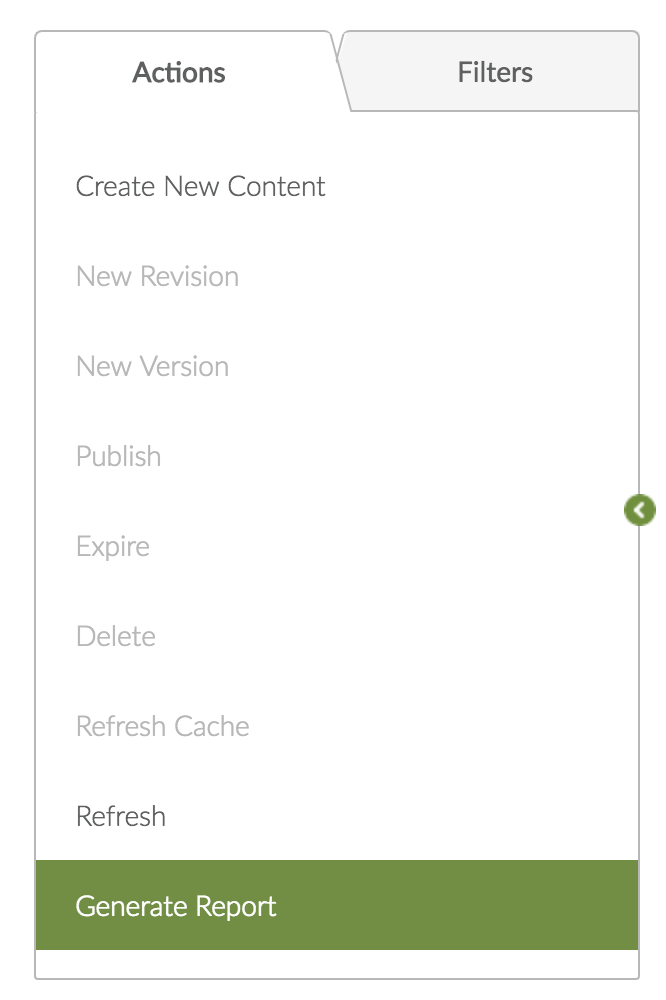This screenshot has height=1000, width=666.
Task: Click the Refresh Cache action
Action: pos(163,727)
